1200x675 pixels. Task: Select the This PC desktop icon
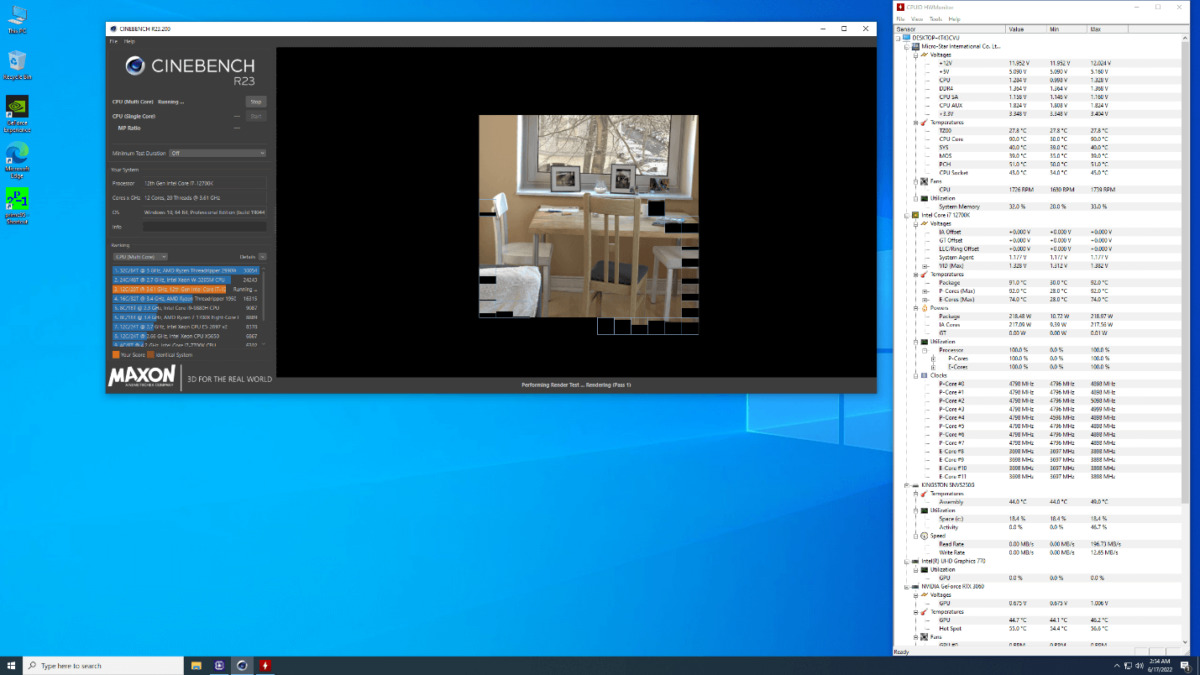(x=17, y=19)
